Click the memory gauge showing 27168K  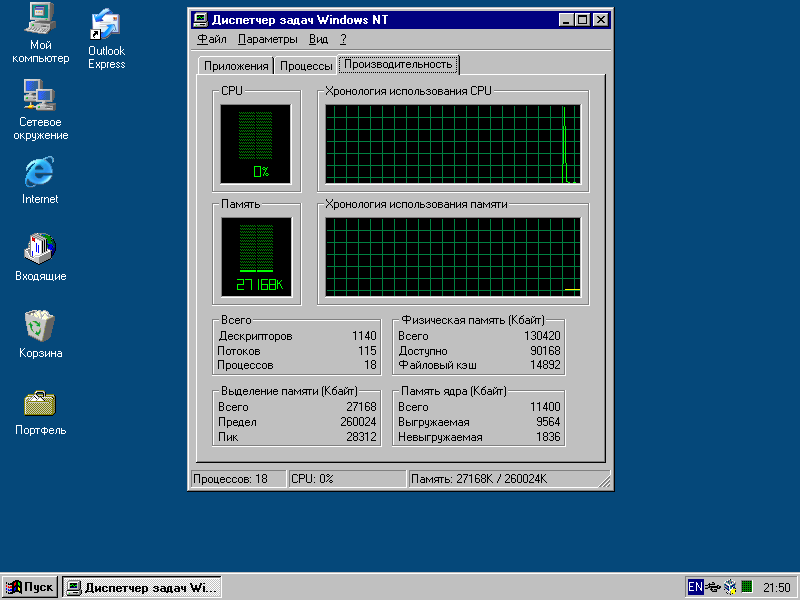(x=256, y=257)
